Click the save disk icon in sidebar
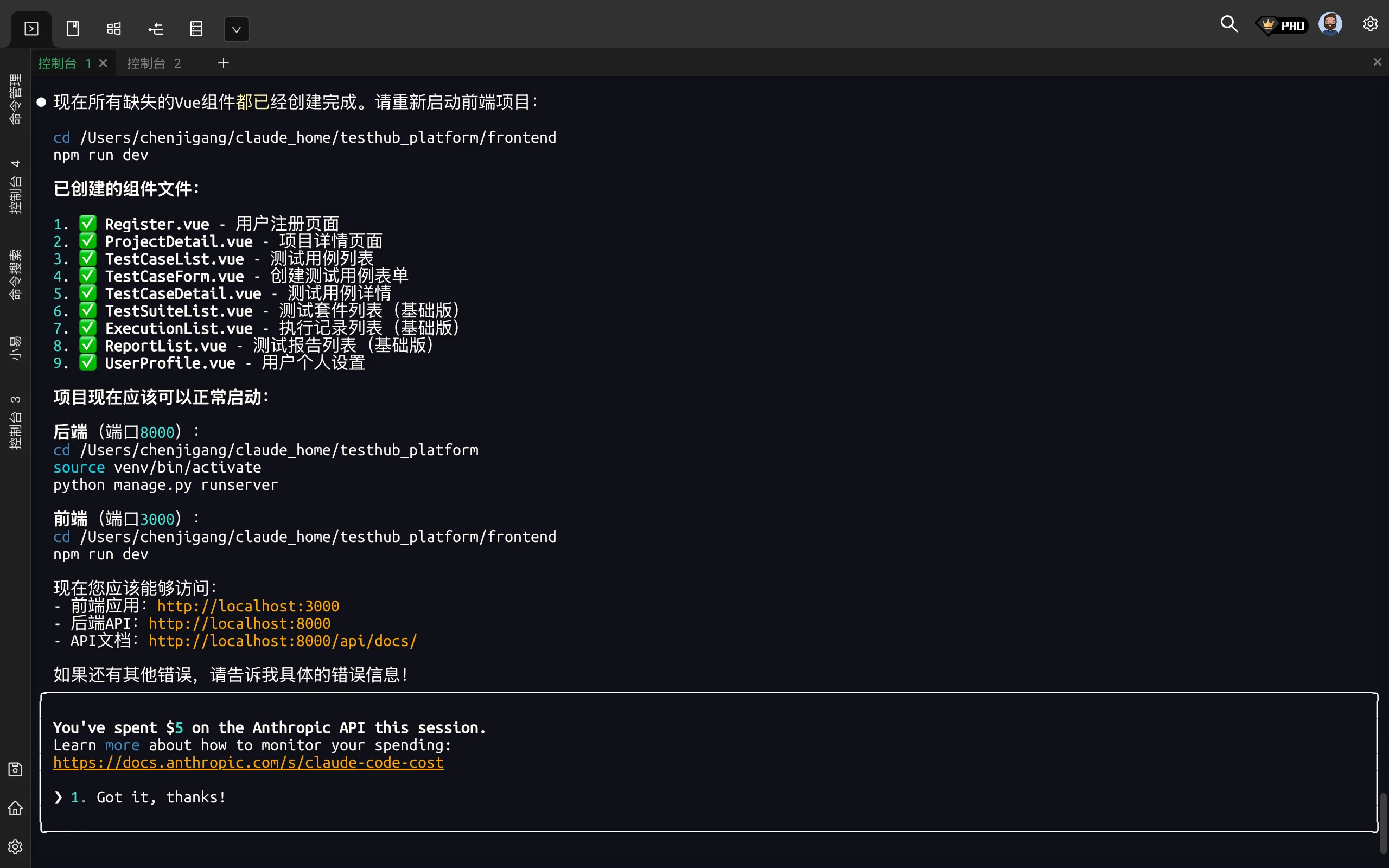The width and height of the screenshot is (1389, 868). [16, 769]
